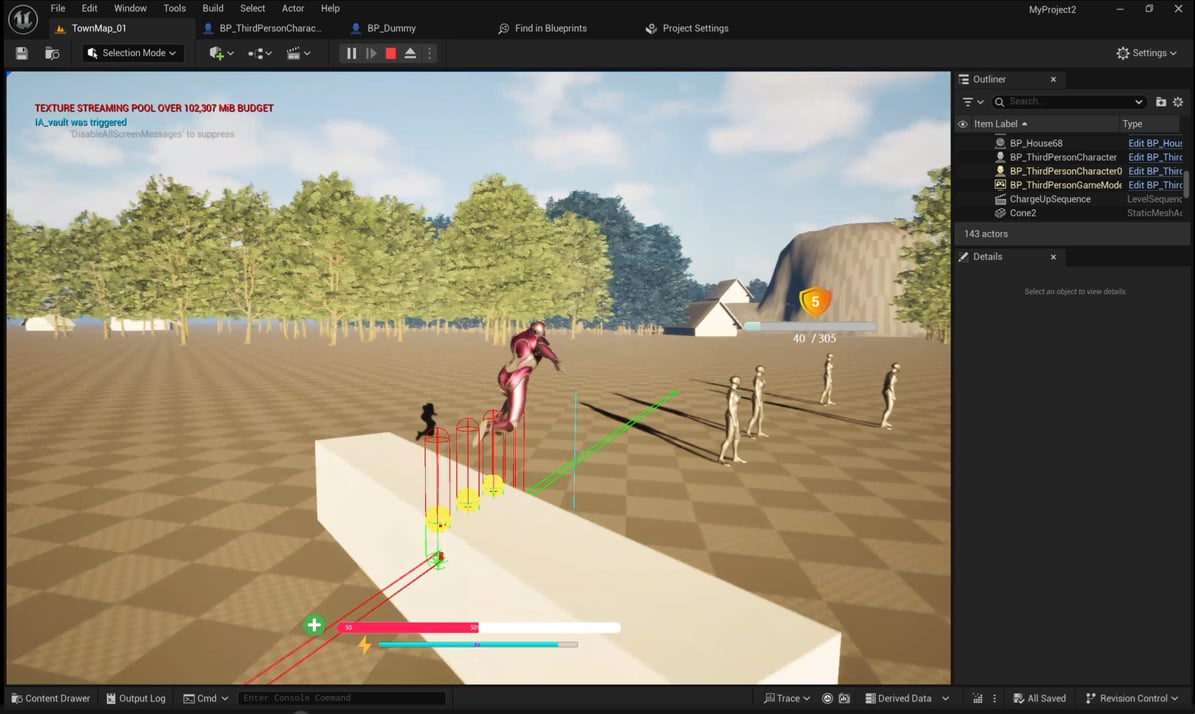Click the 143 actors status text
Image resolution: width=1195 pixels, height=714 pixels.
click(985, 234)
